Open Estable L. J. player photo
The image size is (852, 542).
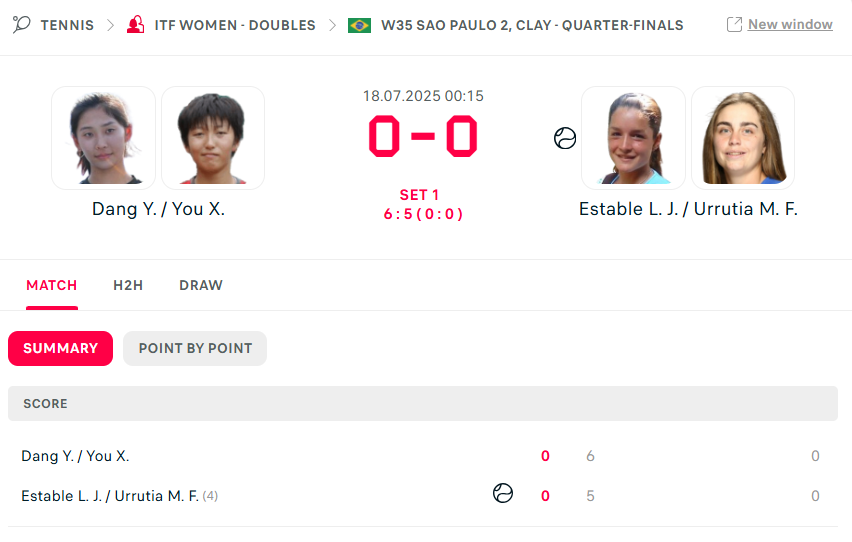tap(633, 137)
